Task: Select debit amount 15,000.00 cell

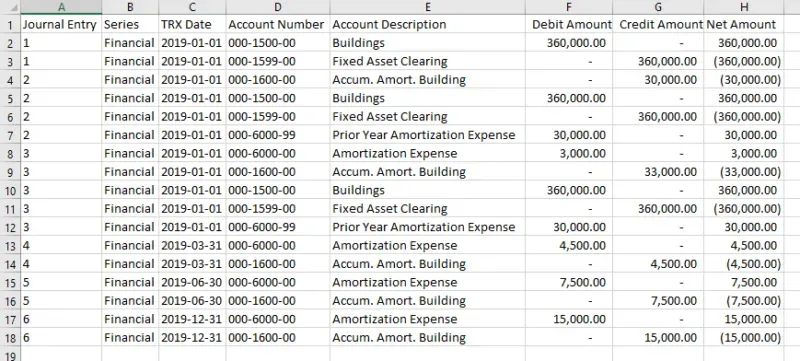Action: tap(569, 319)
